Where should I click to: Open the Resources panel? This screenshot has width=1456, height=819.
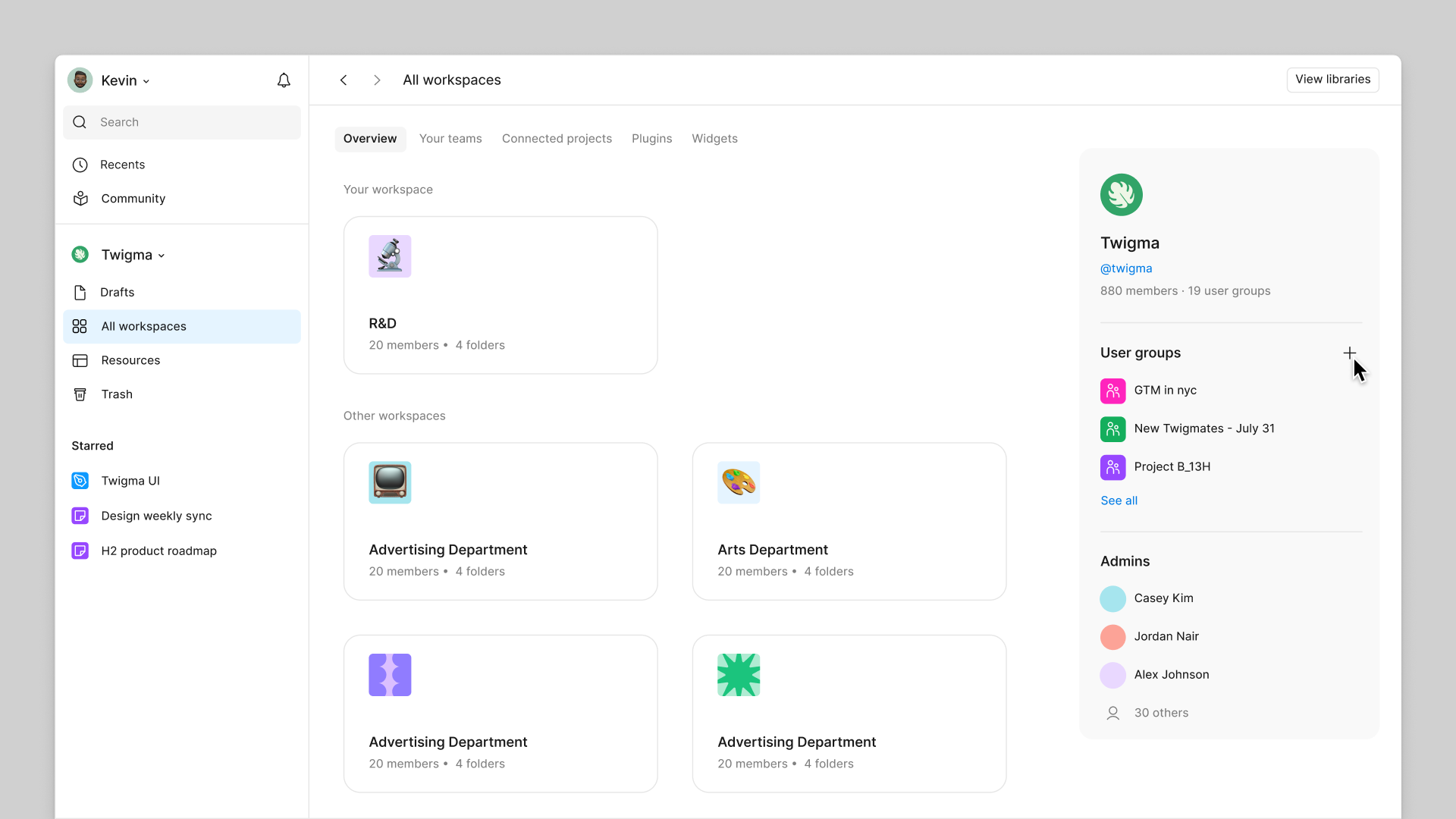click(x=130, y=360)
